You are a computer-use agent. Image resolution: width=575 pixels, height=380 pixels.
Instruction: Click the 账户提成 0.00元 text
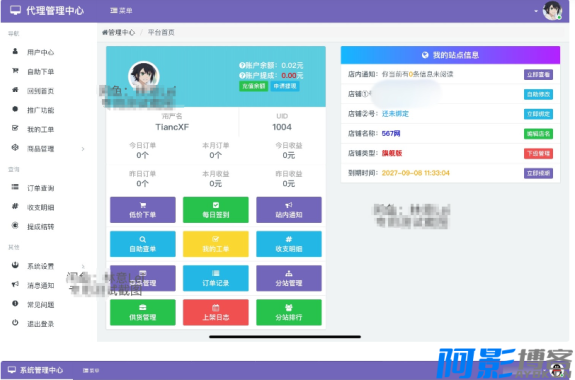[x=271, y=76]
